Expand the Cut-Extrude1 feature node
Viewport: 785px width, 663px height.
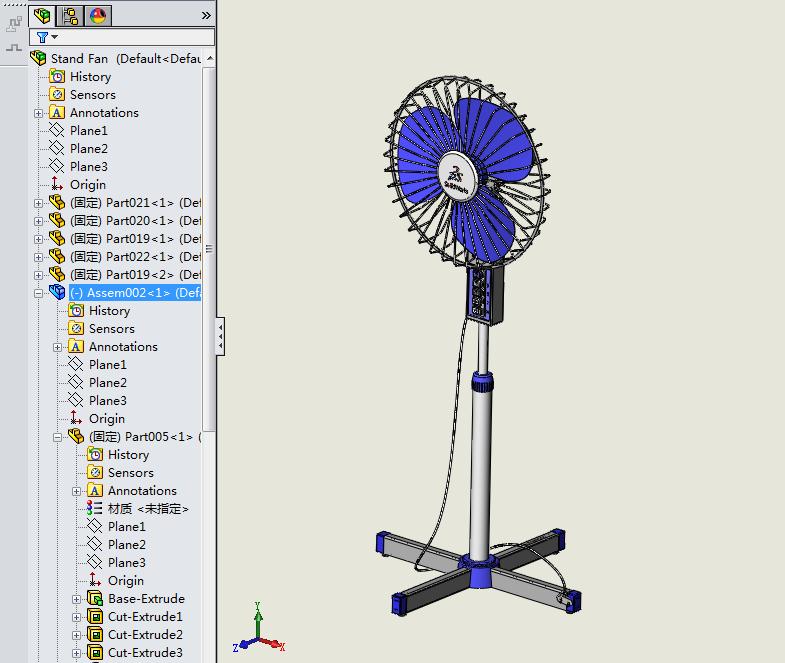pyautogui.click(x=77, y=617)
